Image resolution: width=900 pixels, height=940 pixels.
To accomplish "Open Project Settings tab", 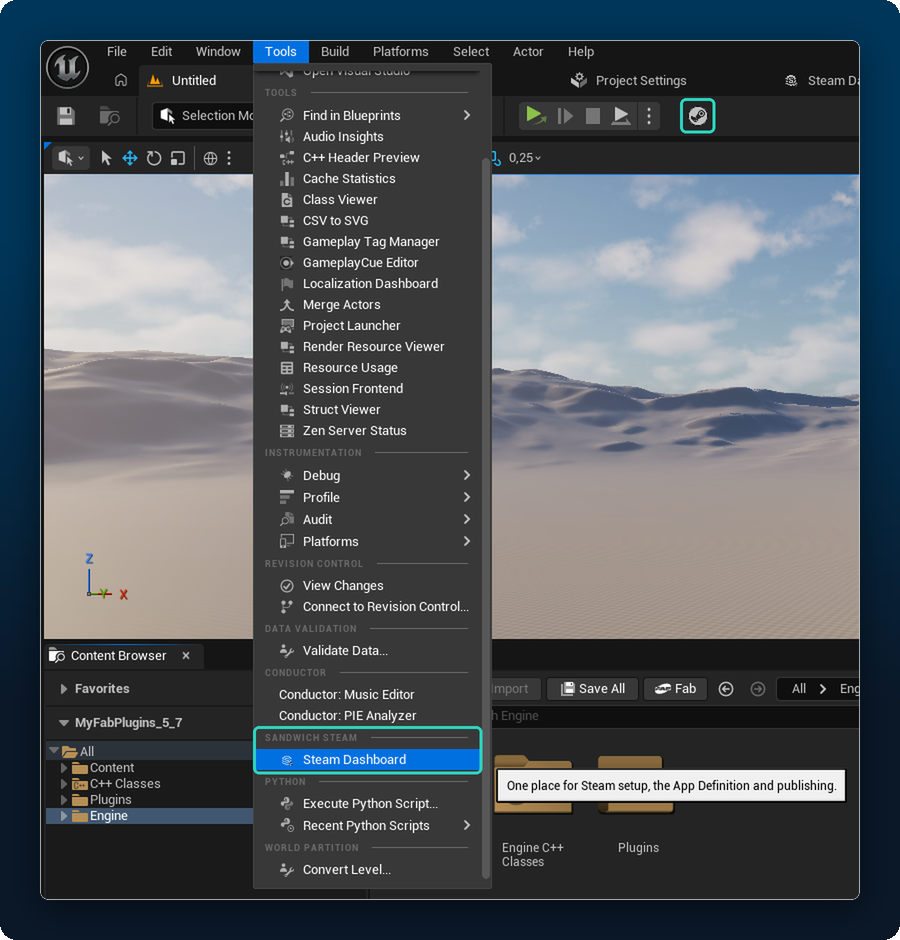I will tap(628, 80).
